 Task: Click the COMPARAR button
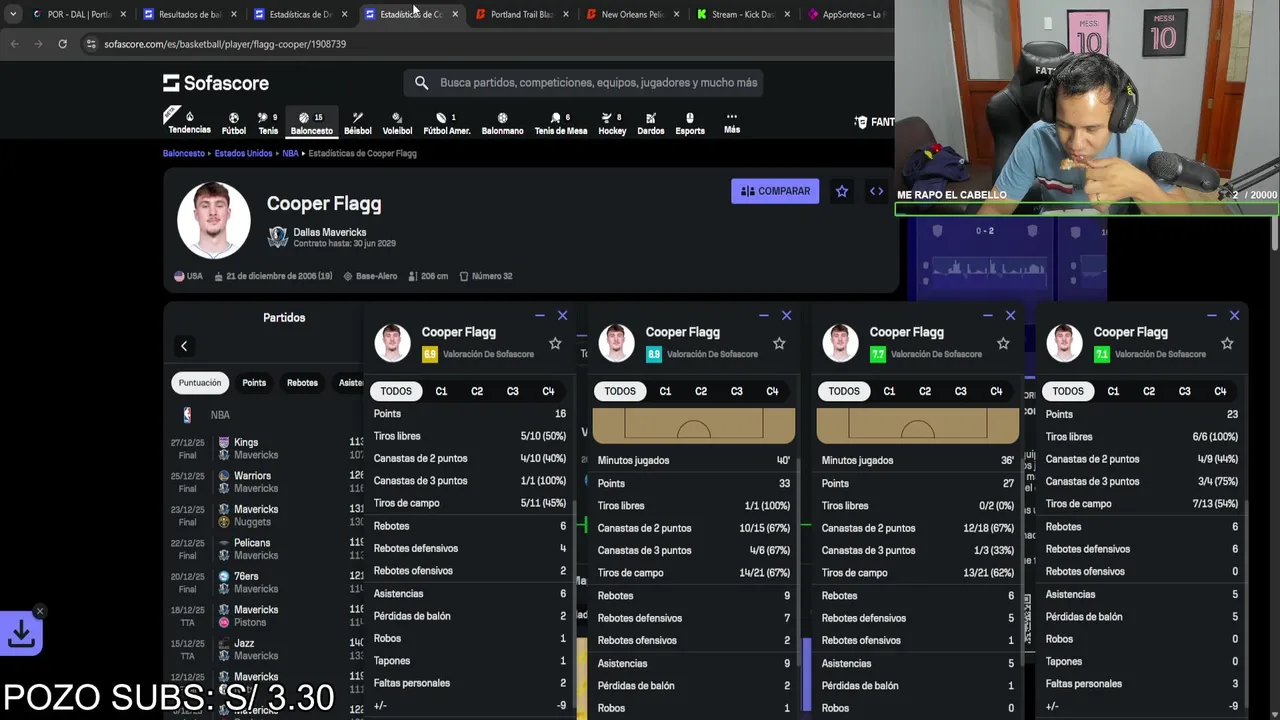click(x=775, y=191)
